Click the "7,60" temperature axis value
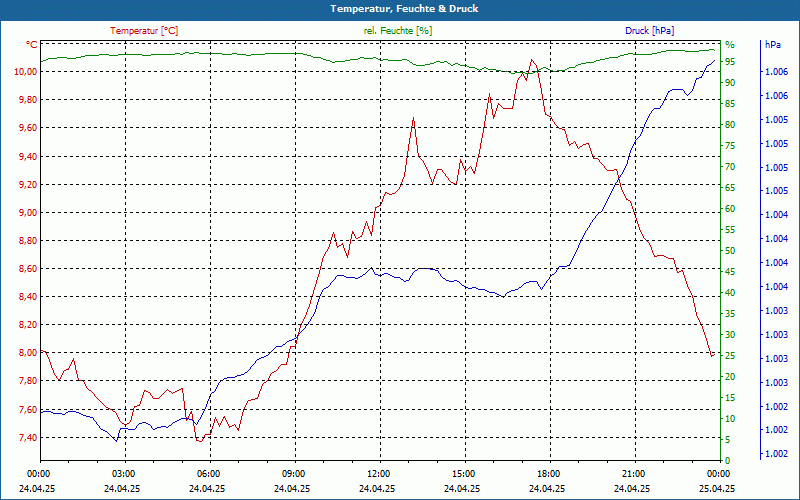Image resolution: width=800 pixels, height=500 pixels. [x=28, y=410]
